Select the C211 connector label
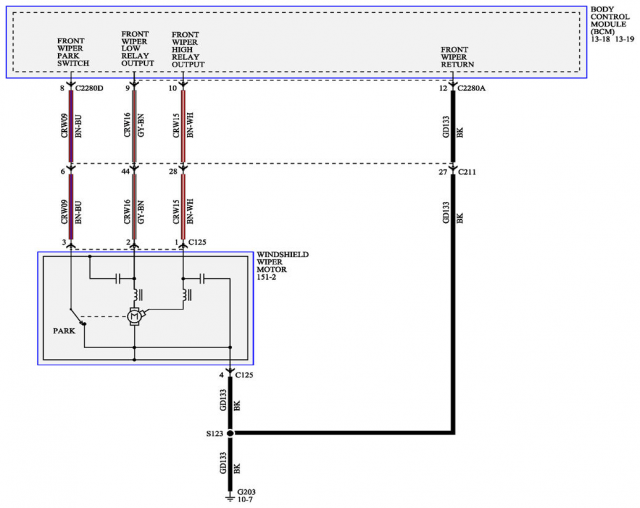The image size is (640, 508). pyautogui.click(x=466, y=172)
